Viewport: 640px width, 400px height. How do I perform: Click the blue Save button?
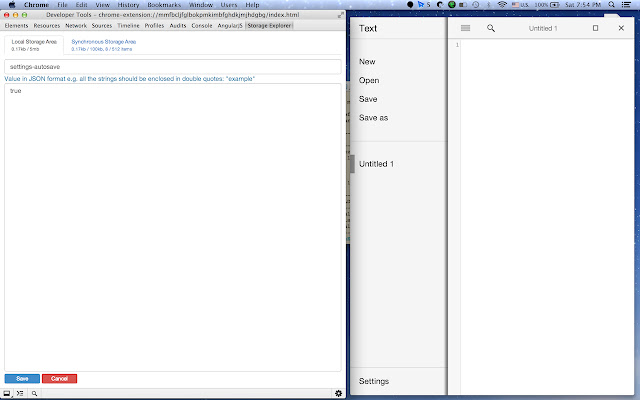point(22,379)
